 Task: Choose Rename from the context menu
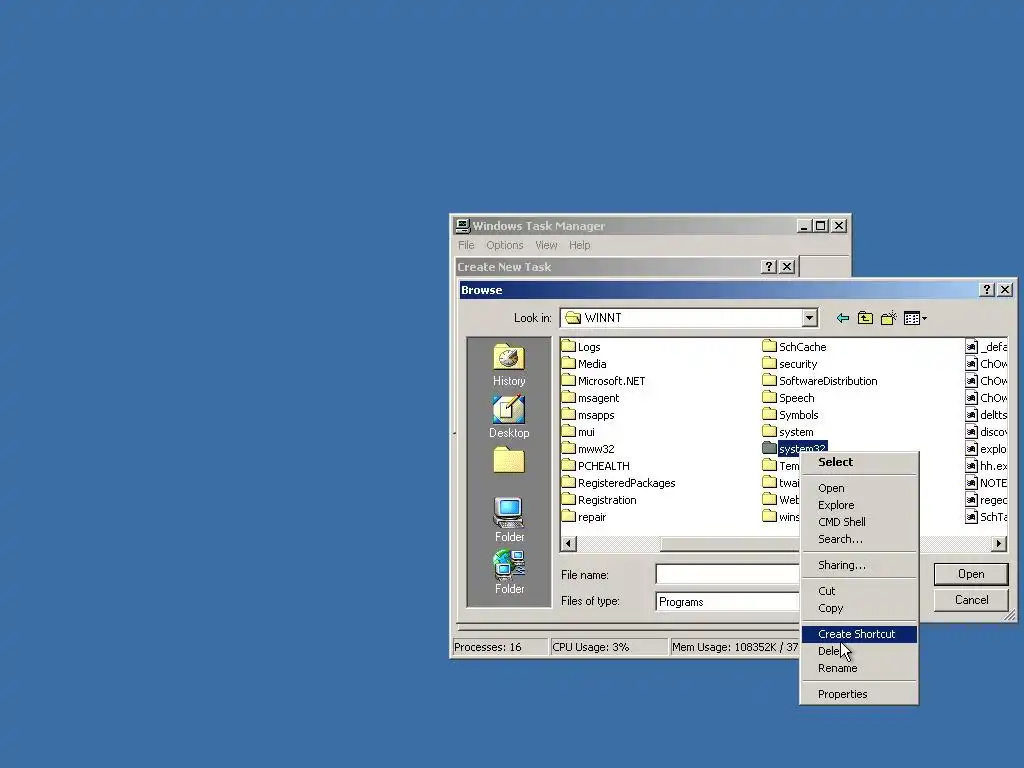[x=859, y=668]
